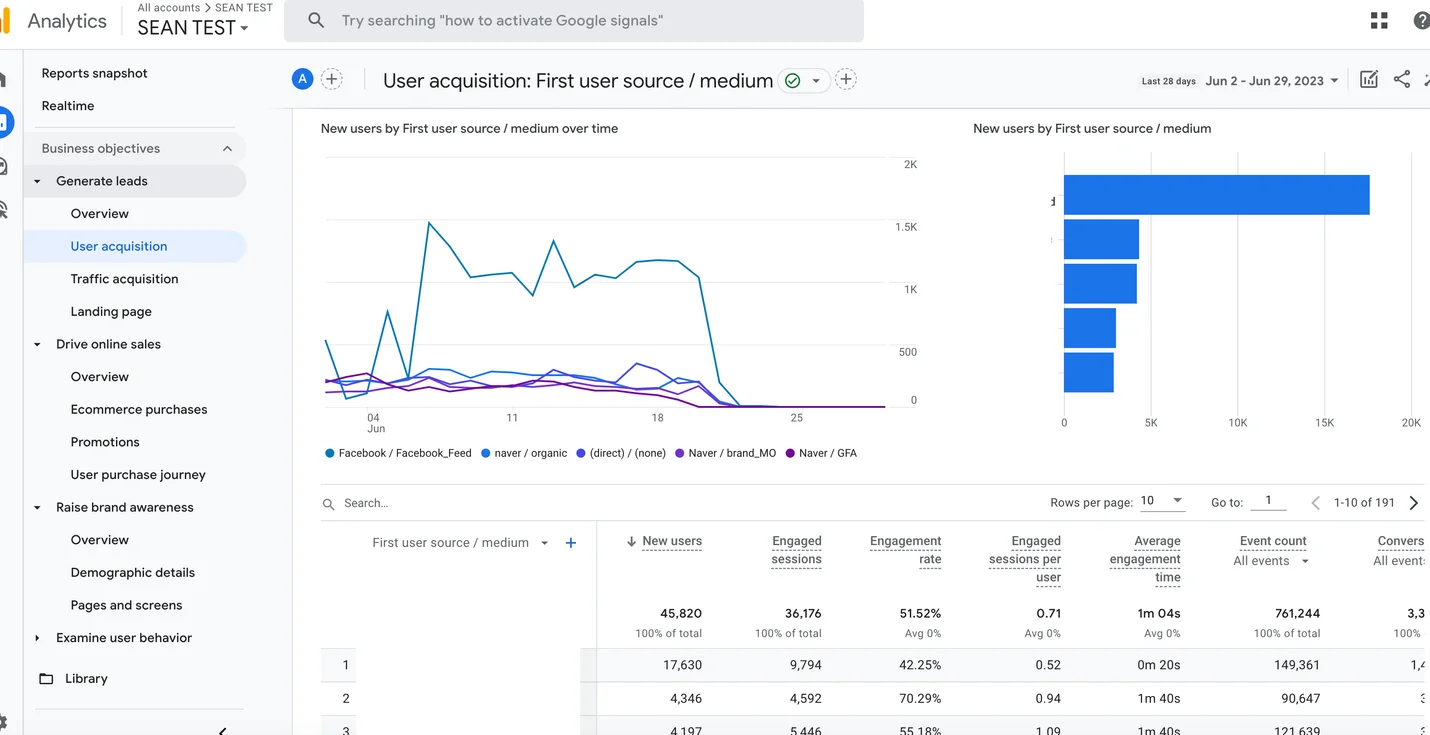Click the add comparison plus icon
This screenshot has width=1430, height=735.
pyautogui.click(x=331, y=80)
